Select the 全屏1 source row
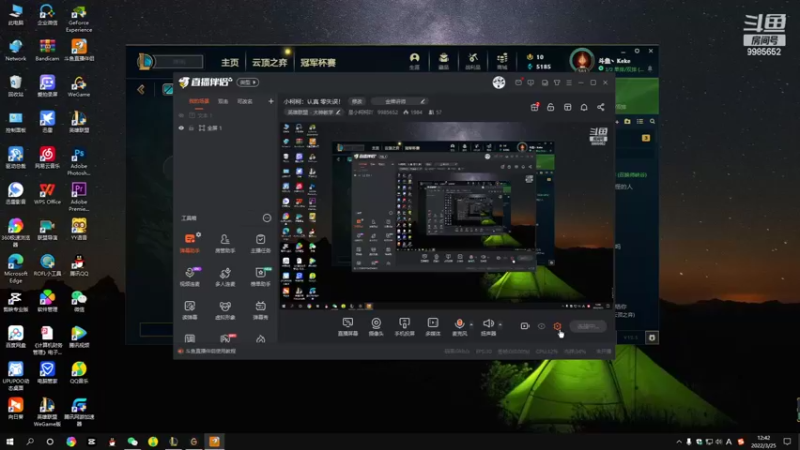Image resolution: width=800 pixels, height=450 pixels. coord(226,128)
